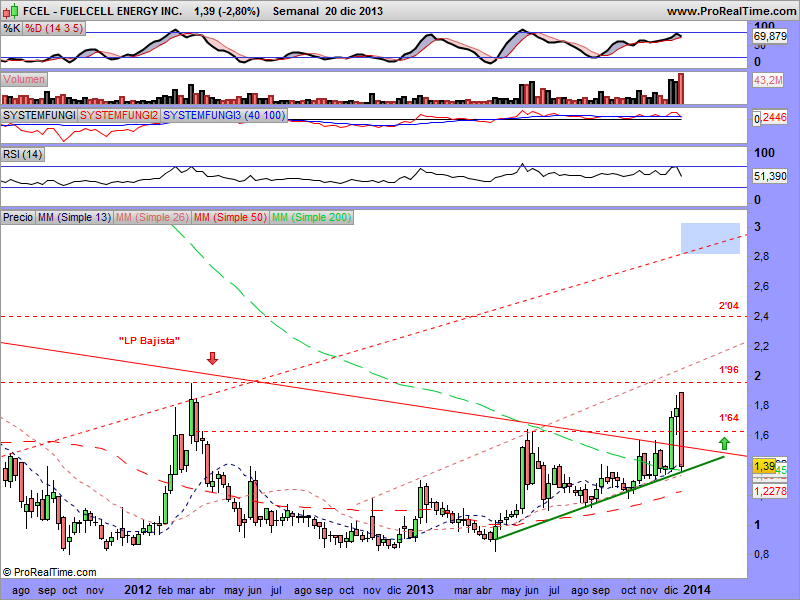Screen dimensions: 800x600
Task: Select the %K stochastic label
Action: pyautogui.click(x=12, y=28)
